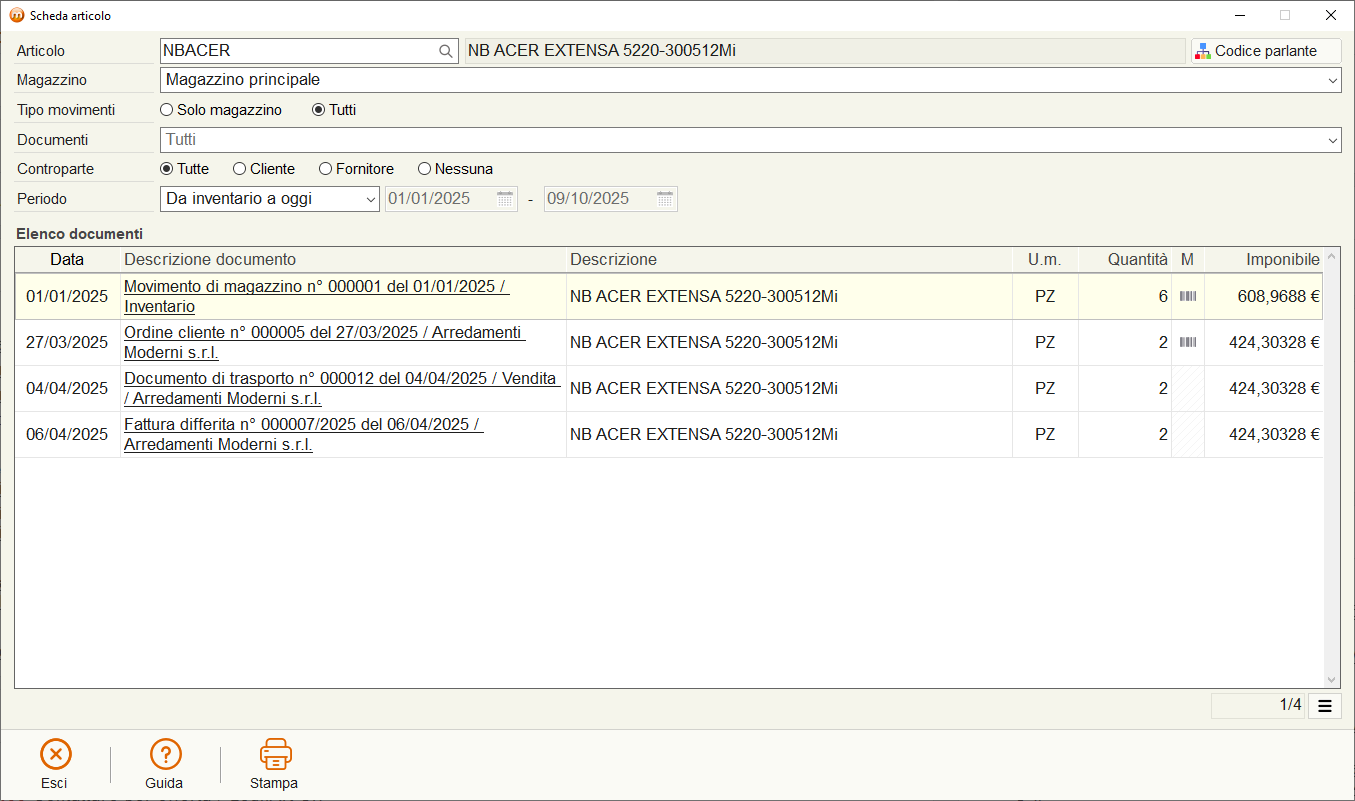Open link Fattura differita n° 000007/2025
Image resolution: width=1355 pixels, height=801 pixels.
304,434
